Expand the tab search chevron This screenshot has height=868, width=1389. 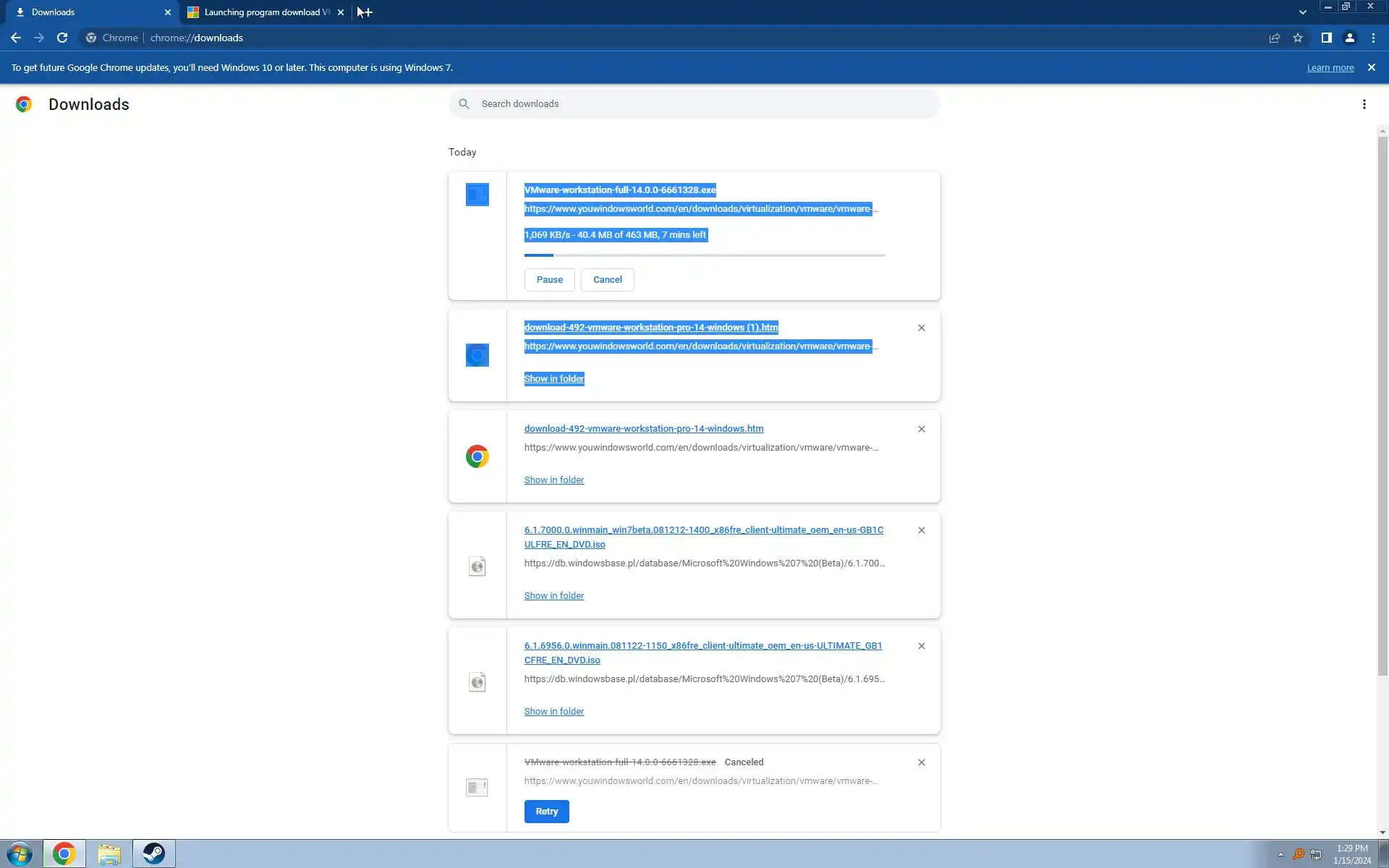point(1302,12)
